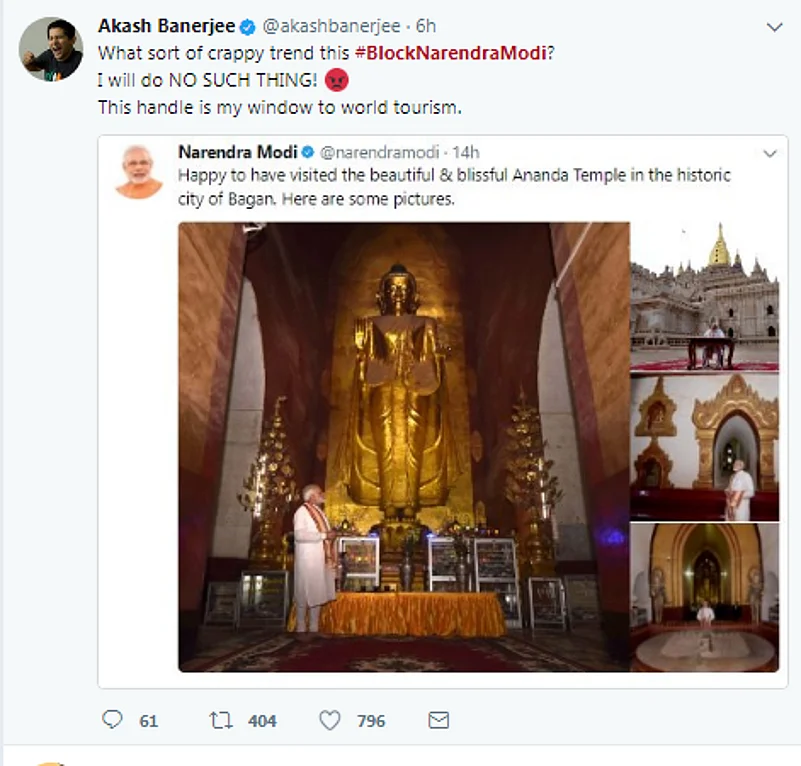This screenshot has height=766, width=801.
Task: Like the tweet with heart icon
Action: pyautogui.click(x=329, y=720)
